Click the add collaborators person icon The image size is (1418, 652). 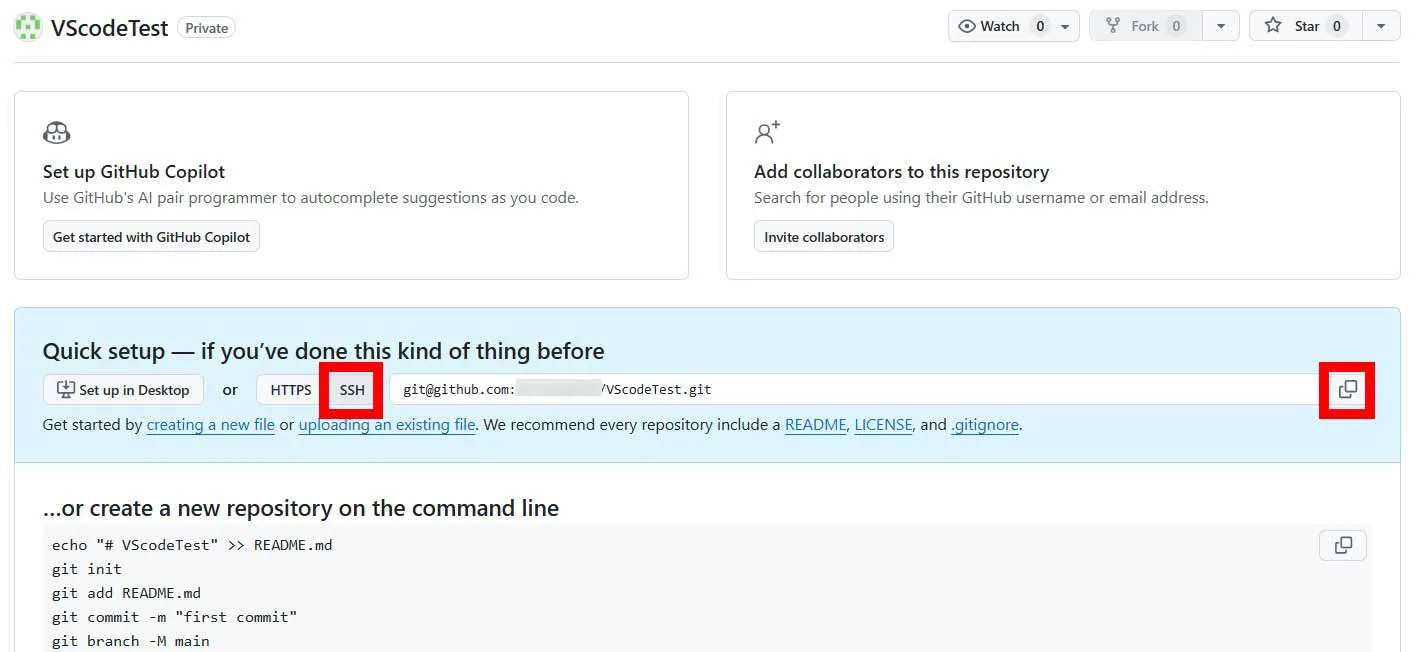[x=767, y=132]
